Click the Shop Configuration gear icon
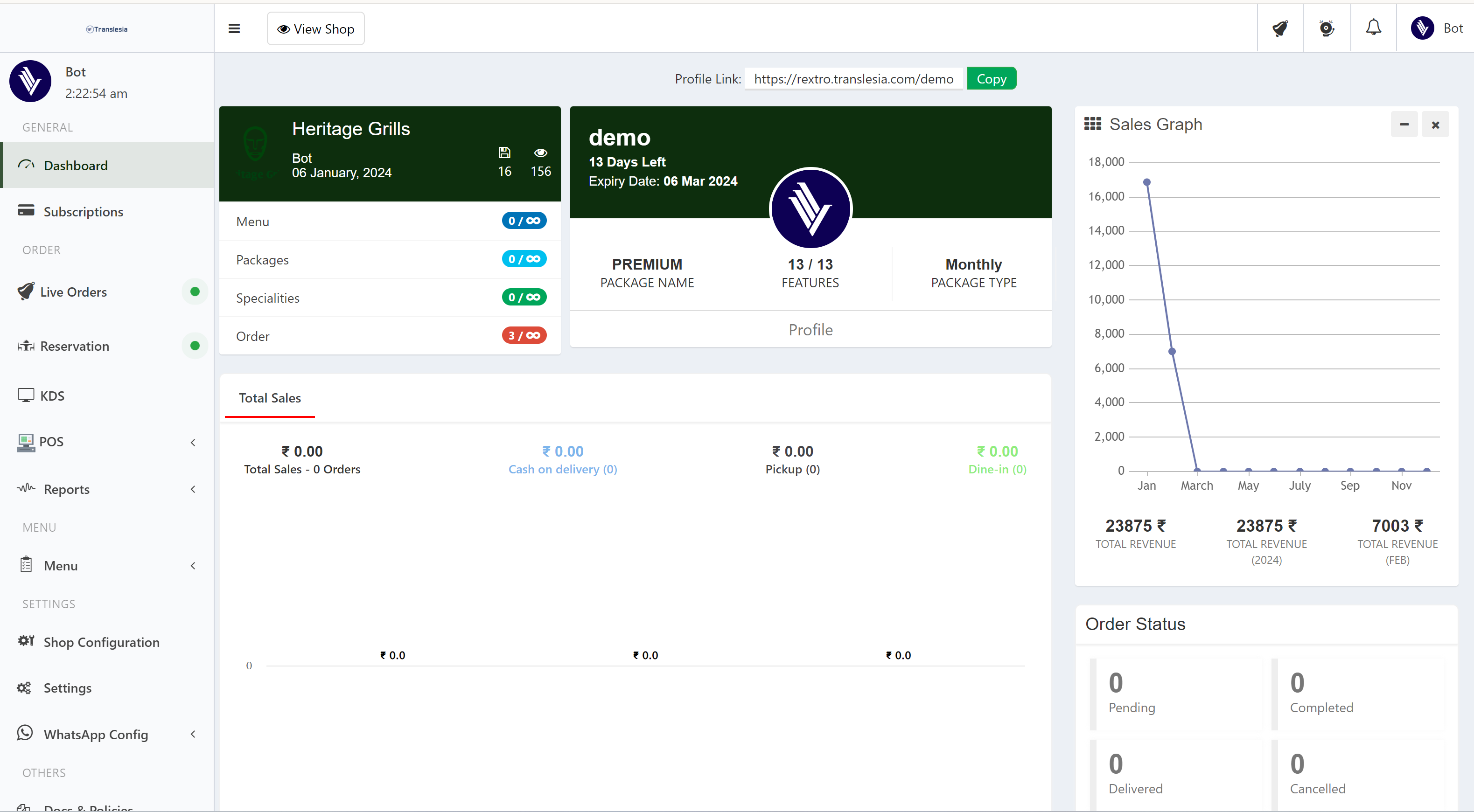The height and width of the screenshot is (812, 1474). click(x=26, y=641)
